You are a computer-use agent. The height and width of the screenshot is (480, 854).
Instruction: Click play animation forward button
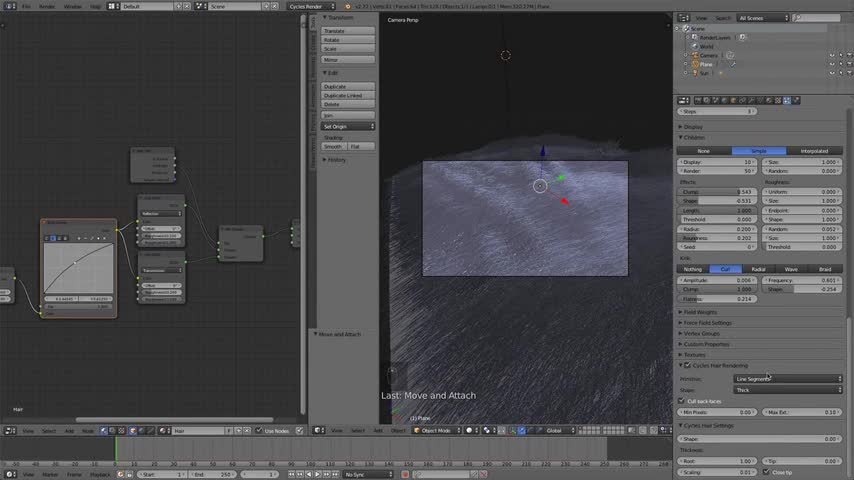(318, 475)
